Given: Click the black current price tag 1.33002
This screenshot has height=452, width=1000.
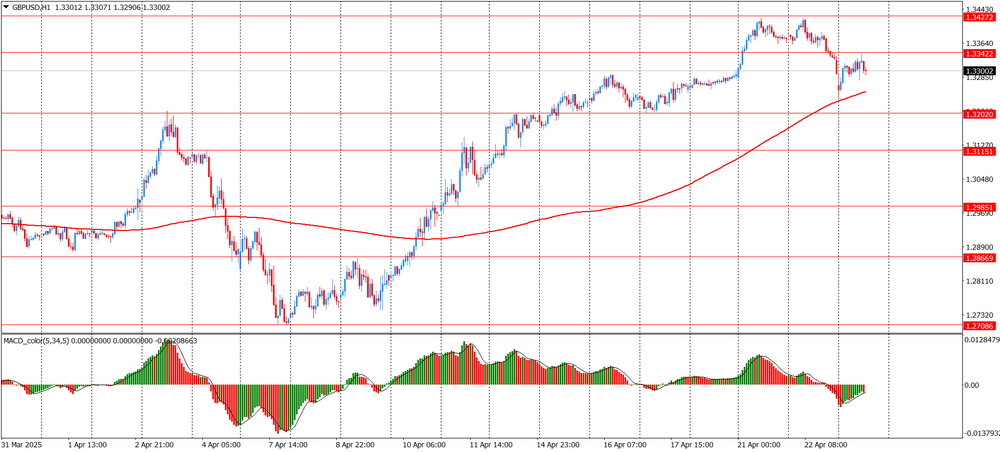Looking at the screenshot, I should point(978,71).
